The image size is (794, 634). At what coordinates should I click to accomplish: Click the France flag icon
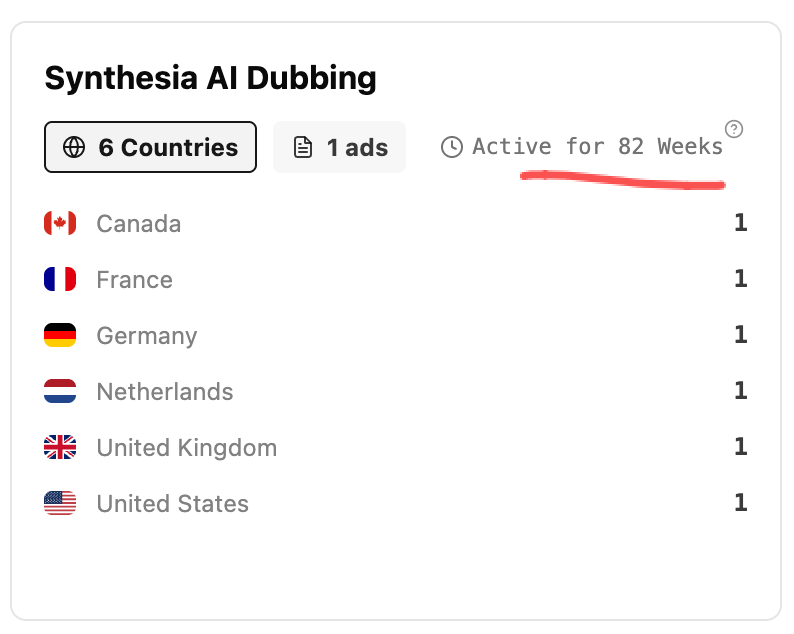60,279
